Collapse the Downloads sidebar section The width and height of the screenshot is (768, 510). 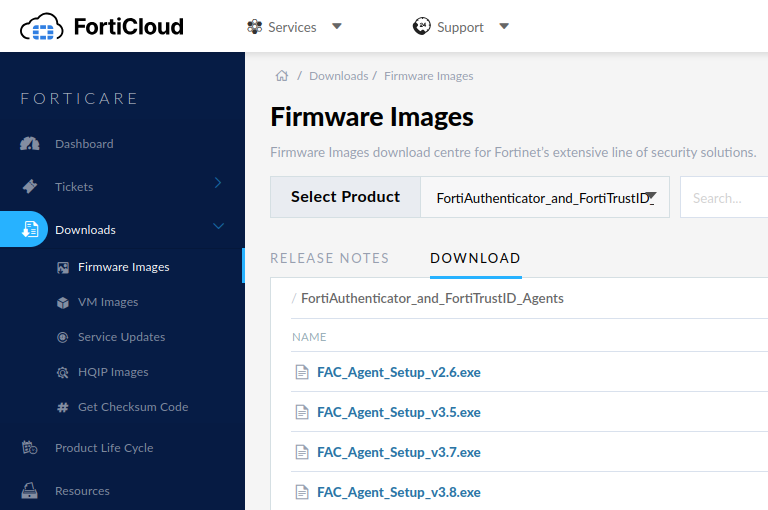click(x=218, y=227)
